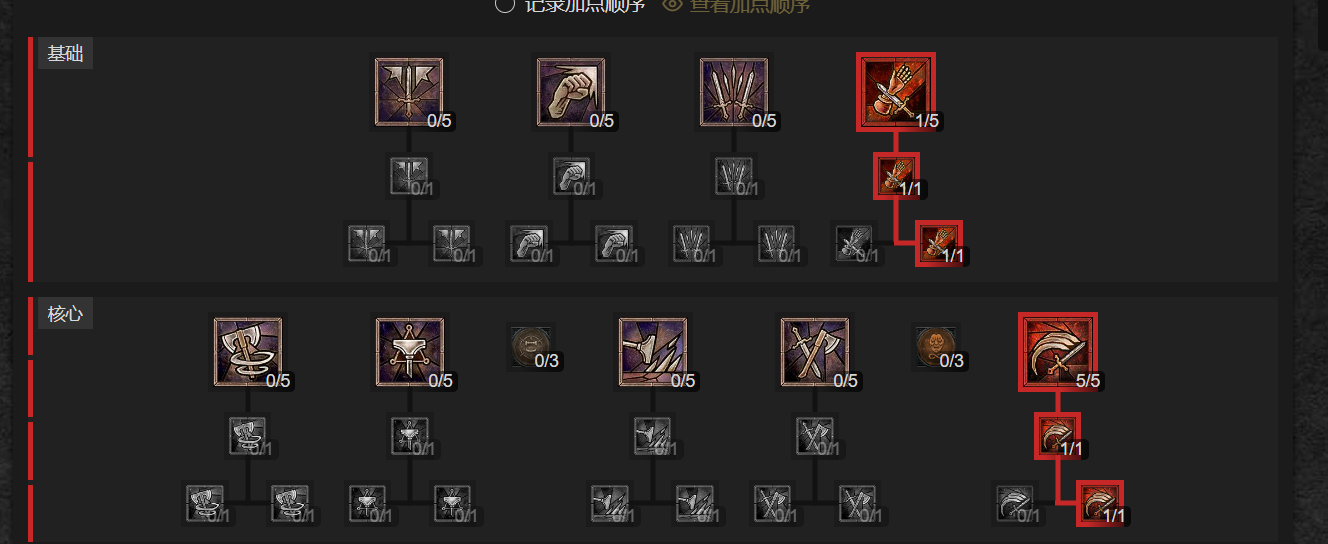
Task: Select the hanging hammer skill in 核心 row
Action: click(x=409, y=352)
